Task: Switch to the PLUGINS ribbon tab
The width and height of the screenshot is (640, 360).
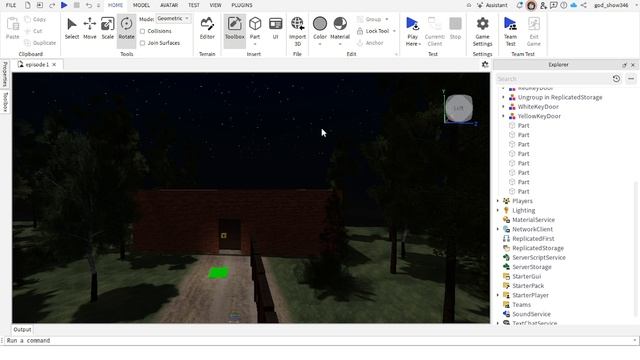Action: 242,5
